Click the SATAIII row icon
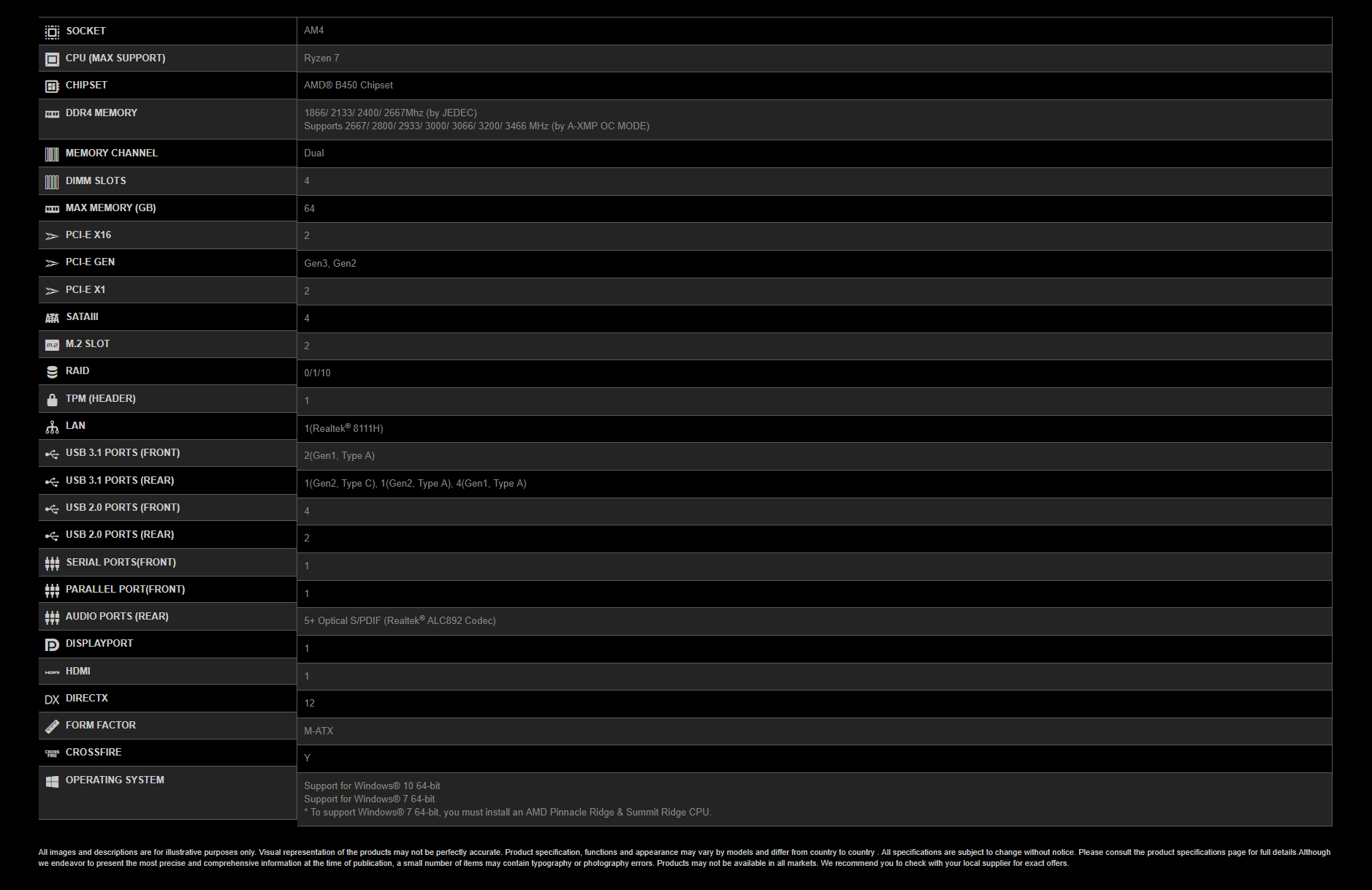1372x890 pixels. click(x=52, y=318)
